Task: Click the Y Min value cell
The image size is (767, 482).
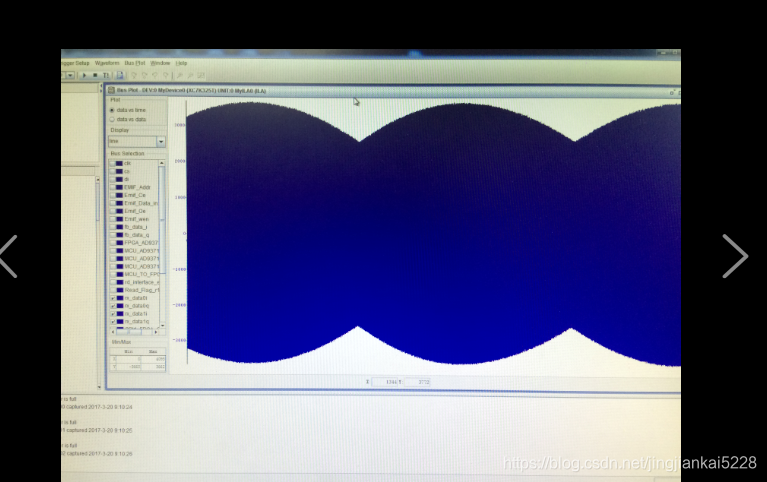Action: [129, 367]
